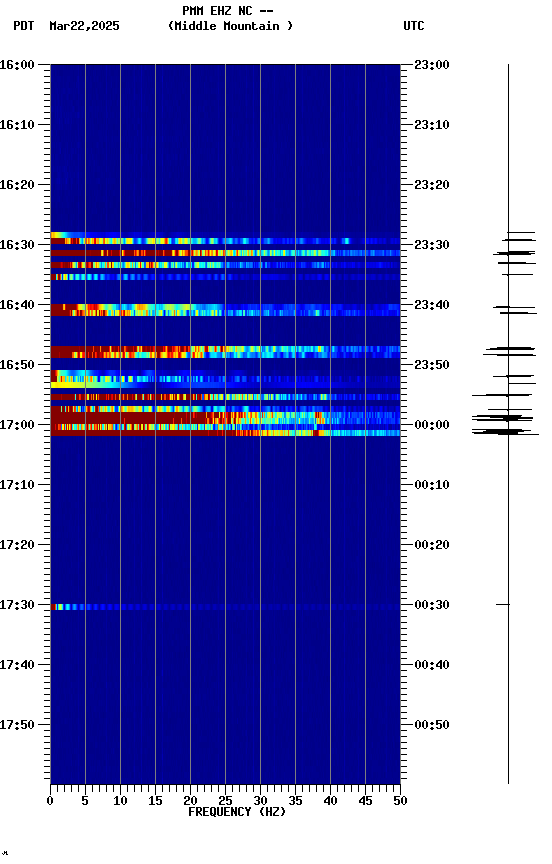Screen dimensions: 552x864
Task: Click the event band at 16:40
Action: coord(225,310)
